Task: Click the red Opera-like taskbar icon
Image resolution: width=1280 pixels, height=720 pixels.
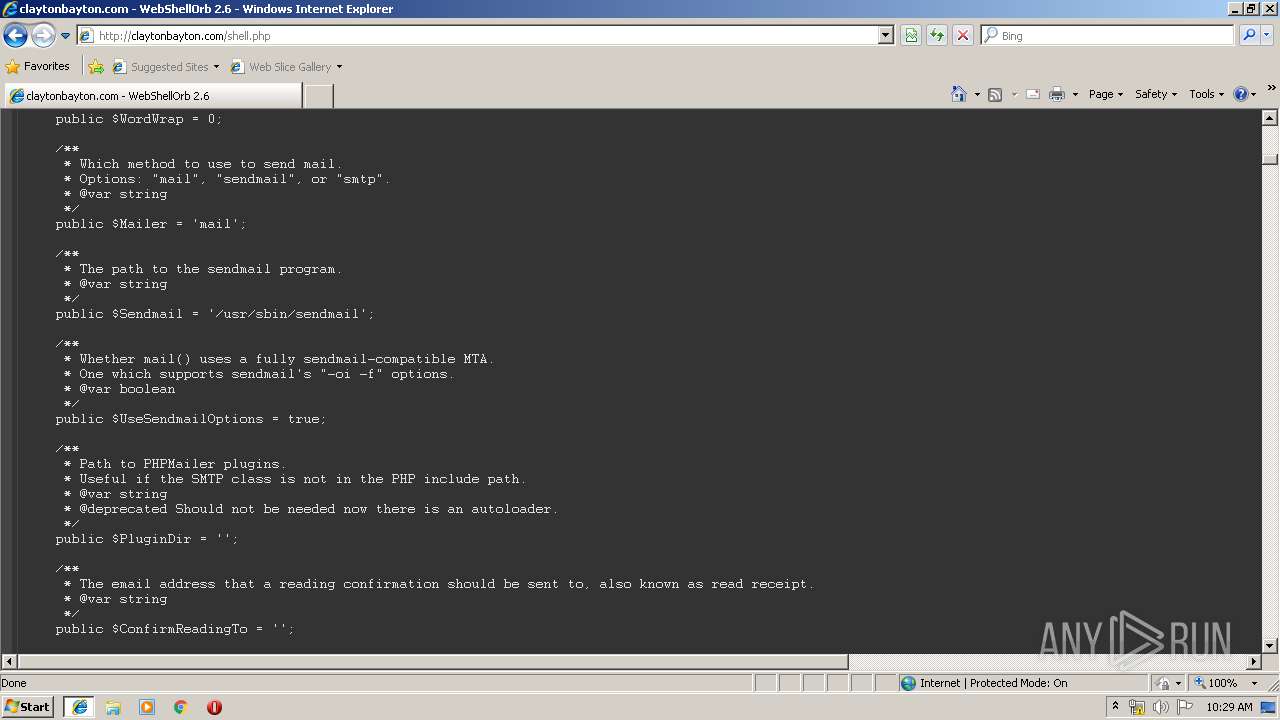Action: pyautogui.click(x=214, y=707)
